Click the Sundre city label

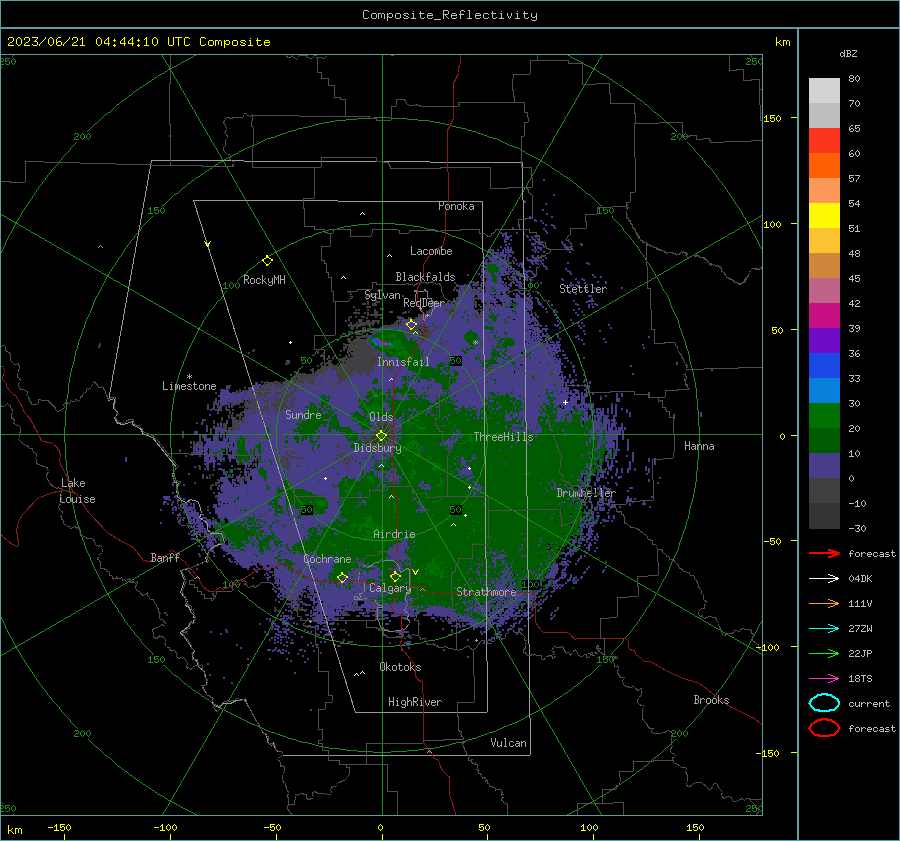point(303,414)
